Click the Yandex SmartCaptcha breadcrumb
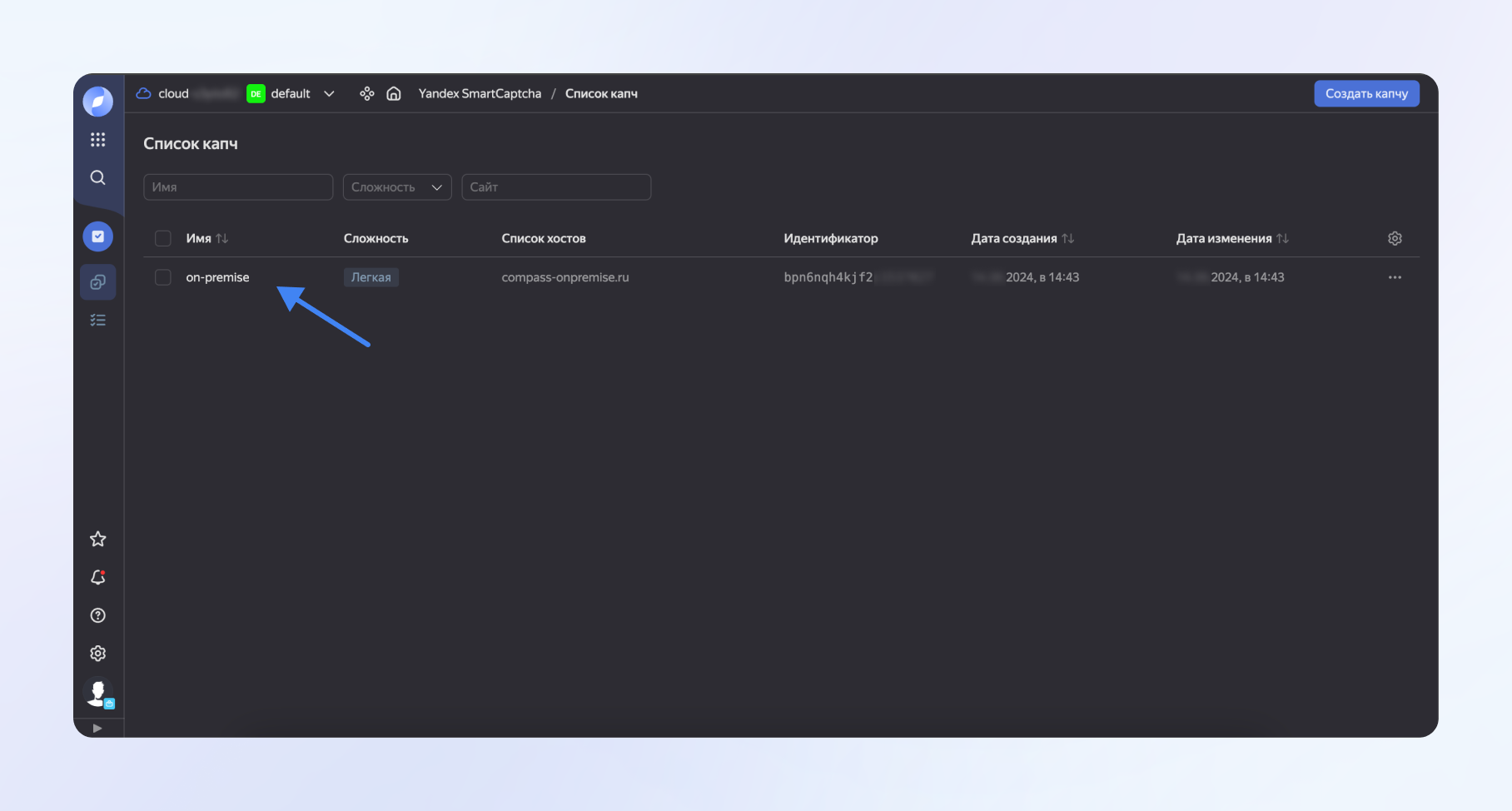Viewport: 1512px width, 811px height. 480,94
